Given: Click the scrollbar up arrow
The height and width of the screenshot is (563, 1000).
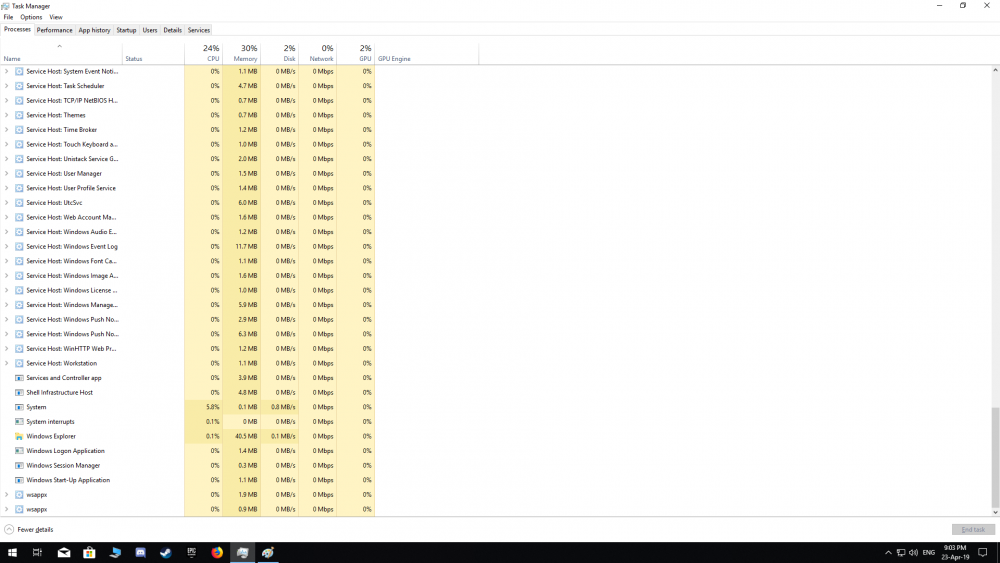Looking at the screenshot, I should 995,69.
